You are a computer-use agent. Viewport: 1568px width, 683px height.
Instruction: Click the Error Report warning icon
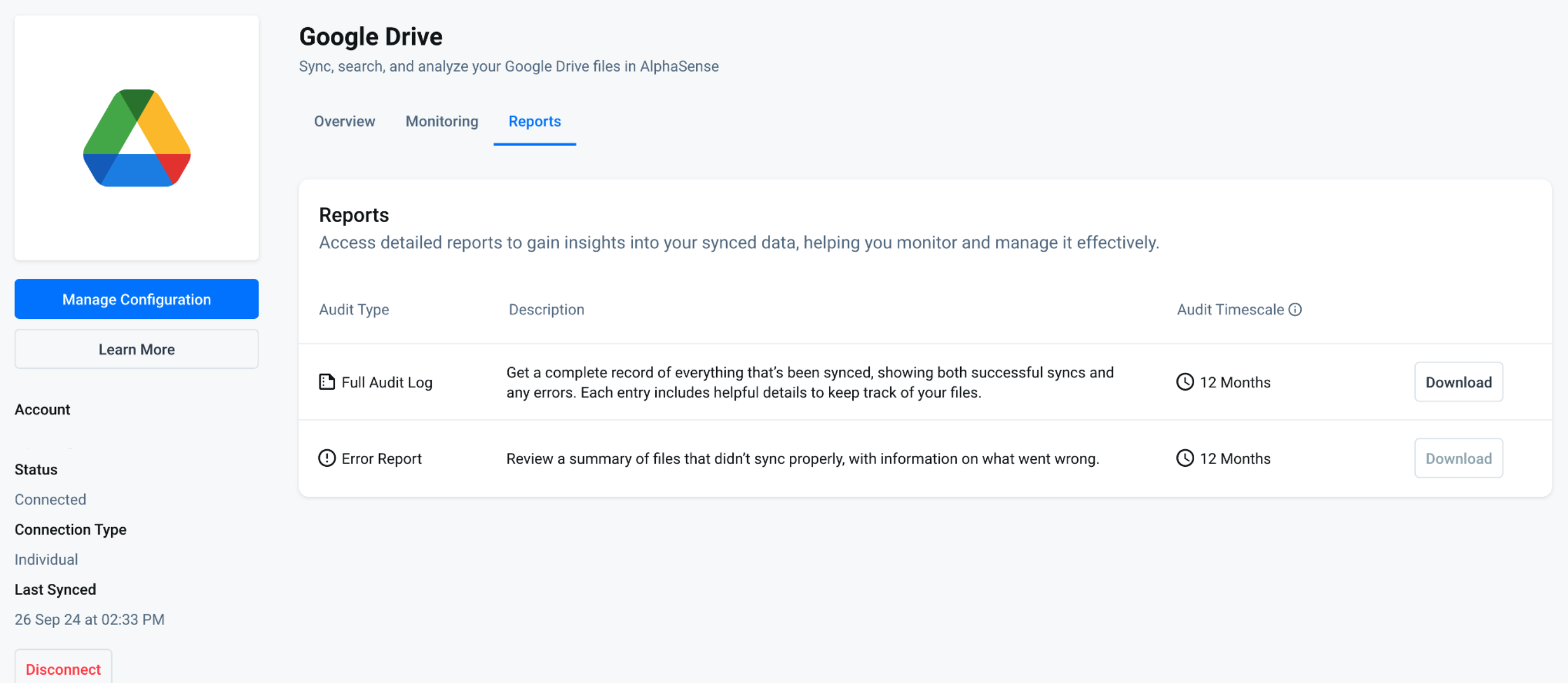[x=327, y=458]
